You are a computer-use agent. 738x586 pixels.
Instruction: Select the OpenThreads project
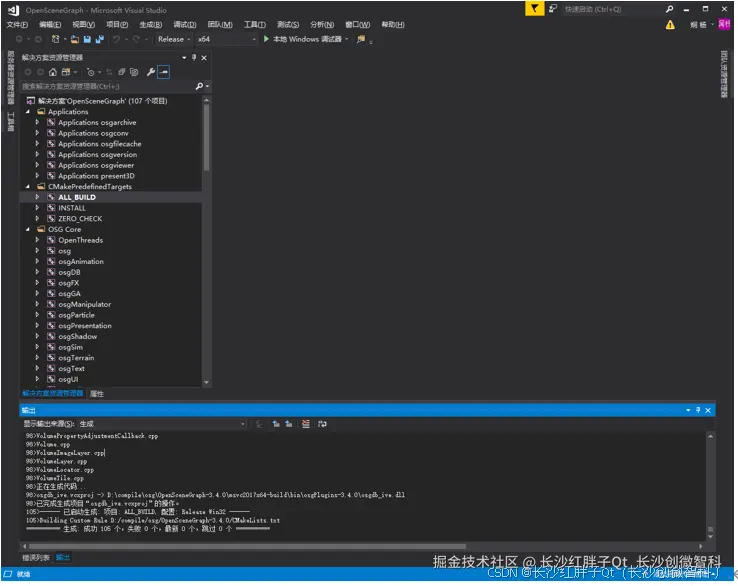pos(80,241)
